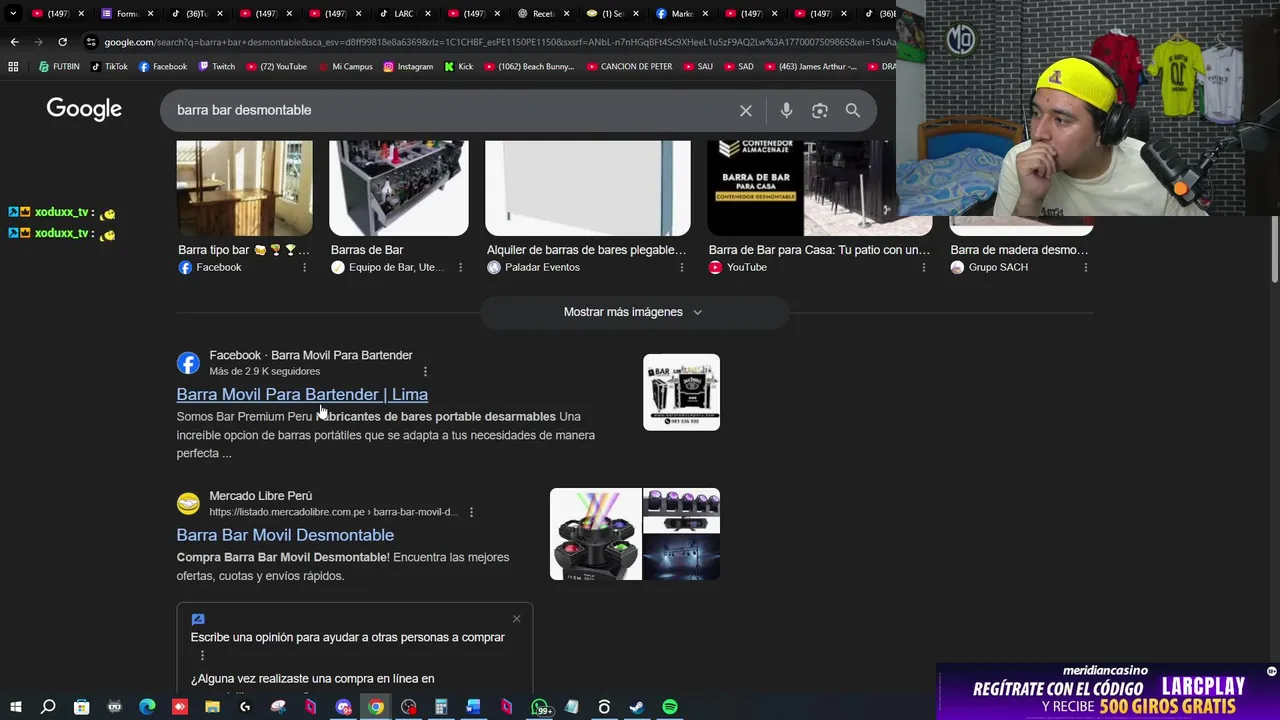The width and height of the screenshot is (1280, 720).
Task: Click inside the Google search input field
Action: pyautogui.click(x=450, y=110)
